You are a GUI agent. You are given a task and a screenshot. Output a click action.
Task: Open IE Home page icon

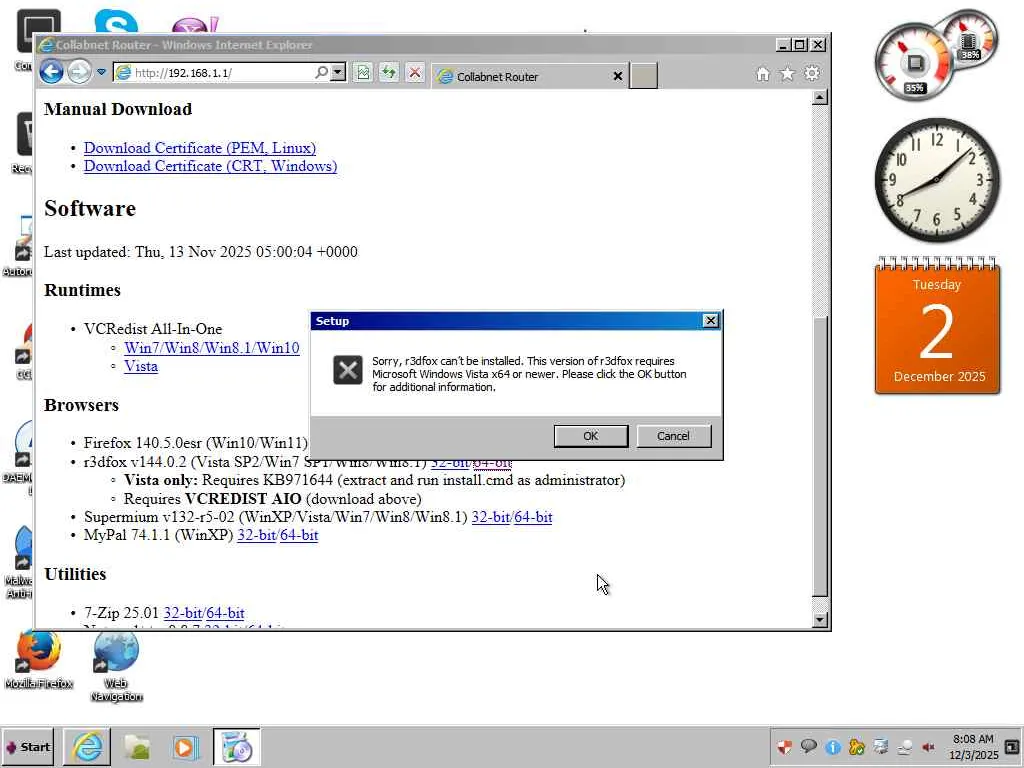763,74
